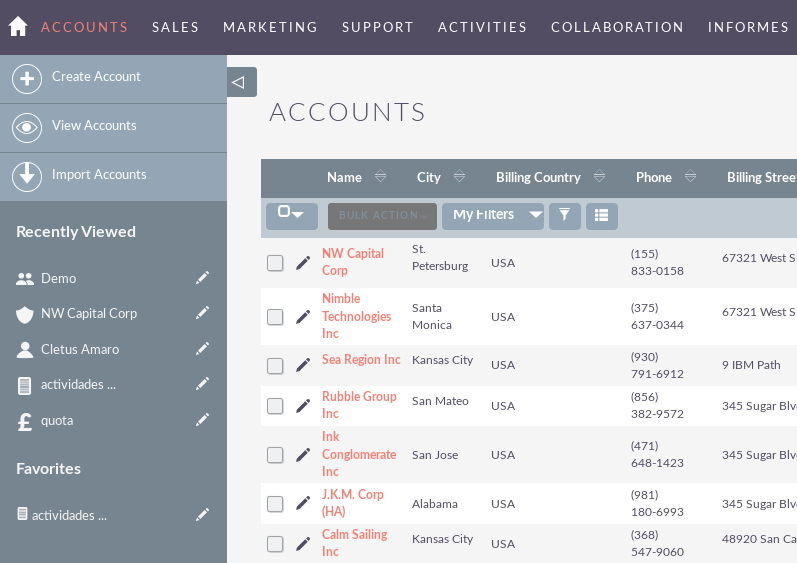Click the 9 IBM Path street cell
The width and height of the screenshot is (797, 563).
[751, 365]
